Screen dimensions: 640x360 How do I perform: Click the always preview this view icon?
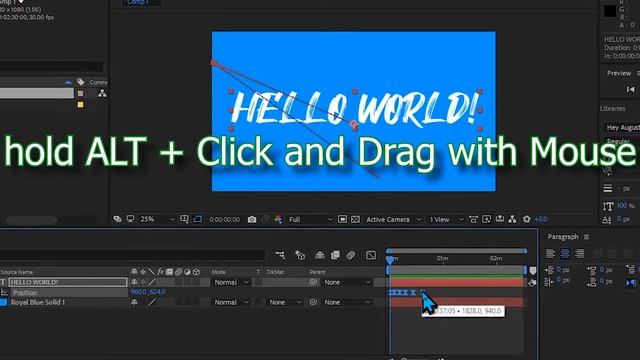point(118,219)
